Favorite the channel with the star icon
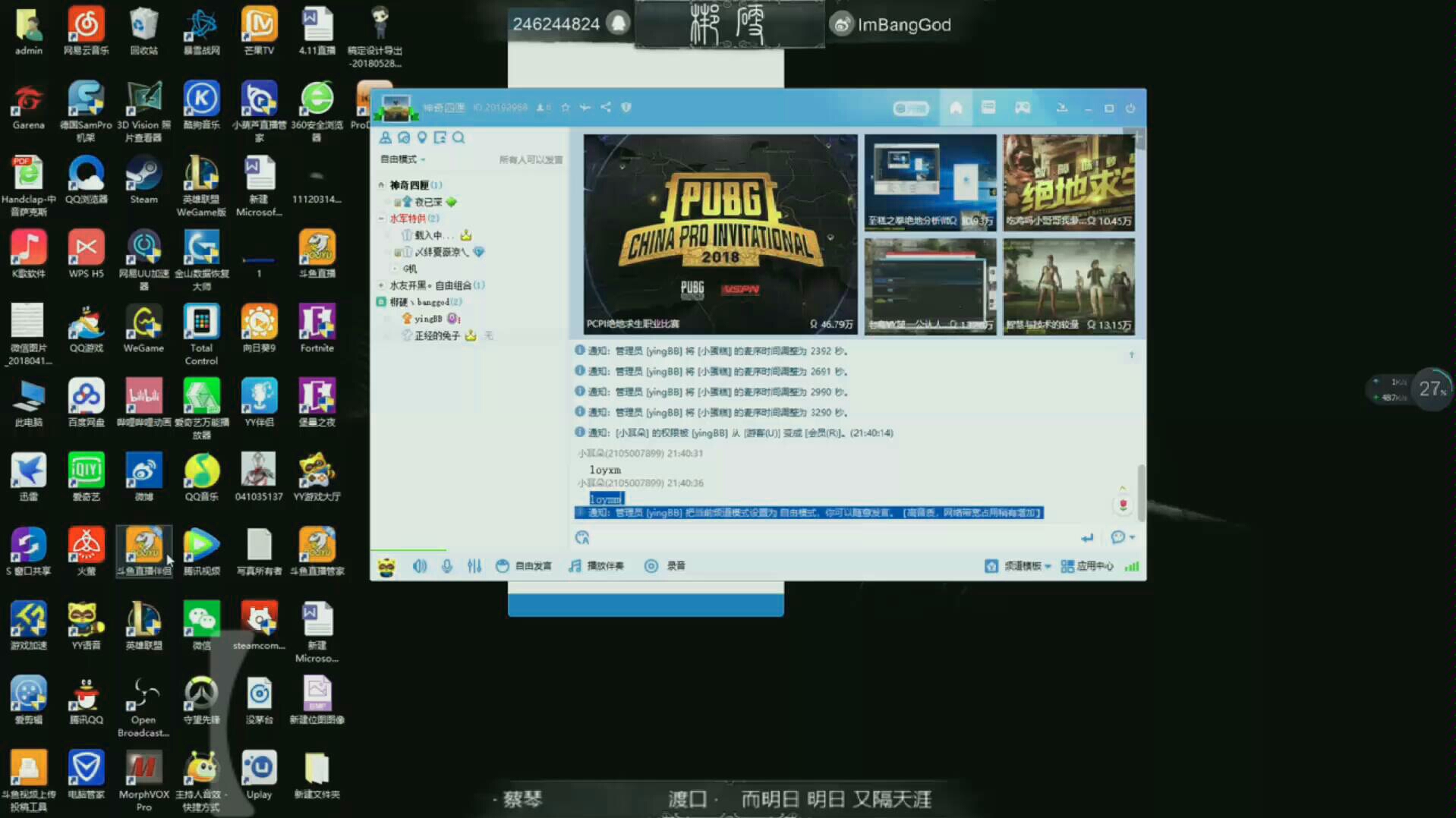This screenshot has height=818, width=1456. pos(565,108)
